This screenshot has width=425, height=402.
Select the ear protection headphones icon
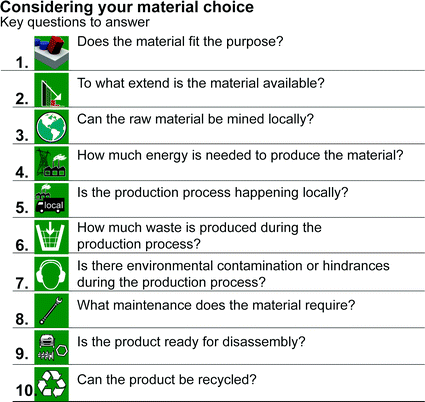tap(51, 274)
